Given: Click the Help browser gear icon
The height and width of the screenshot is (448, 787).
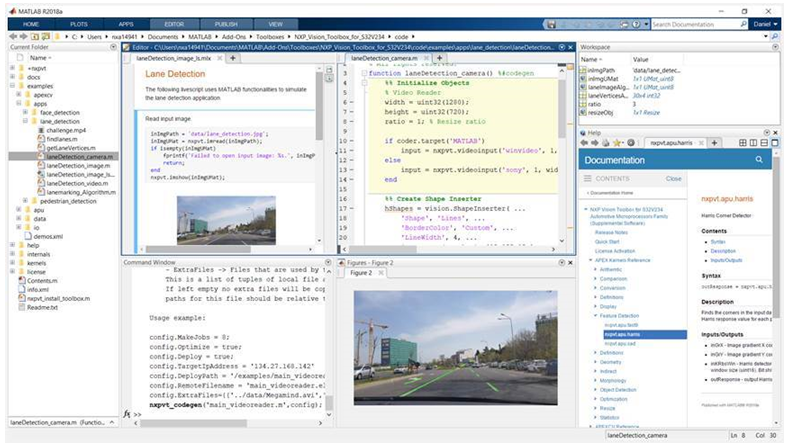Looking at the screenshot, I should [631, 142].
